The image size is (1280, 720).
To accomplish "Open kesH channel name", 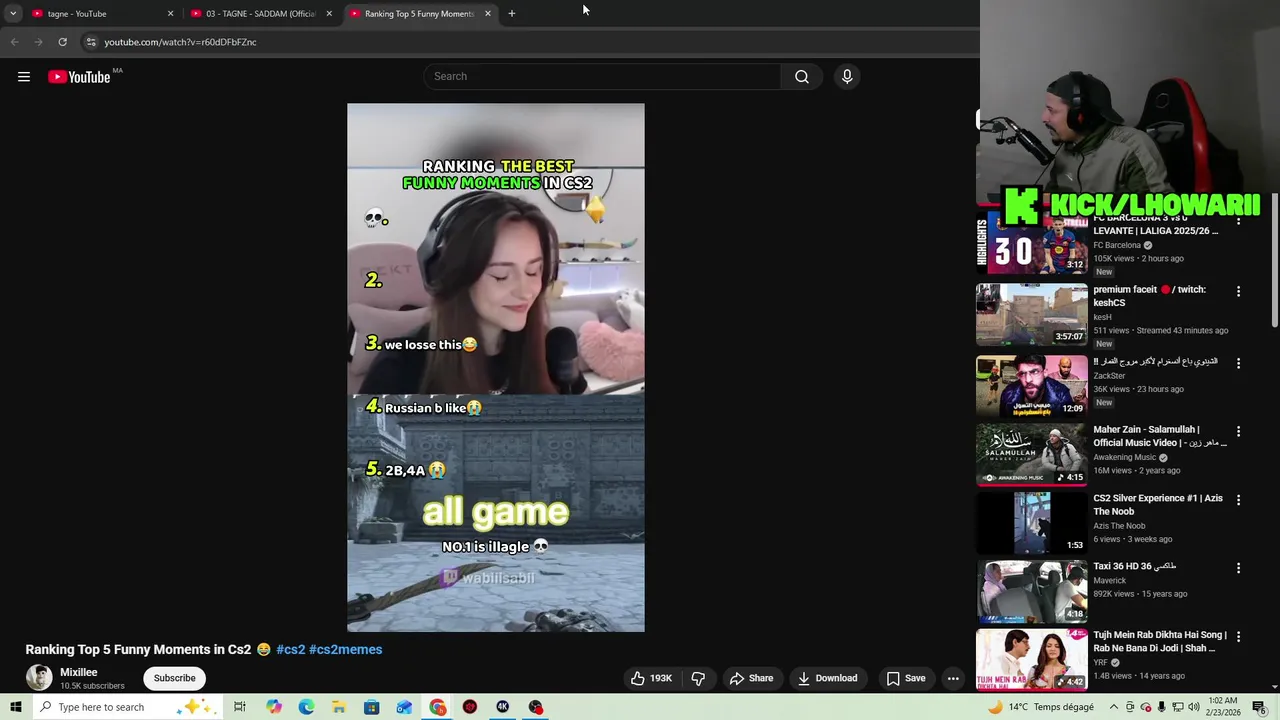I will pos(1102,317).
